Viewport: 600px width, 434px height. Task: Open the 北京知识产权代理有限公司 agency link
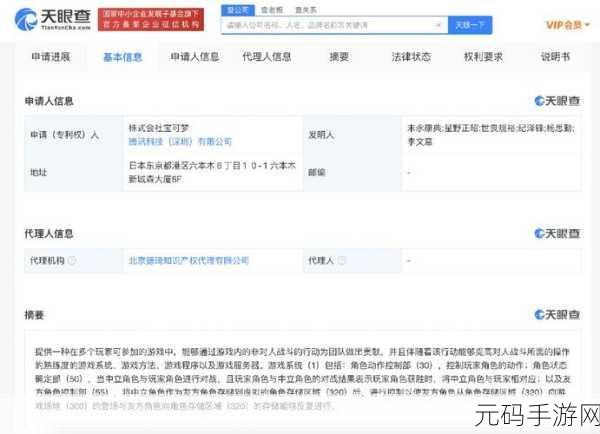click(189, 261)
